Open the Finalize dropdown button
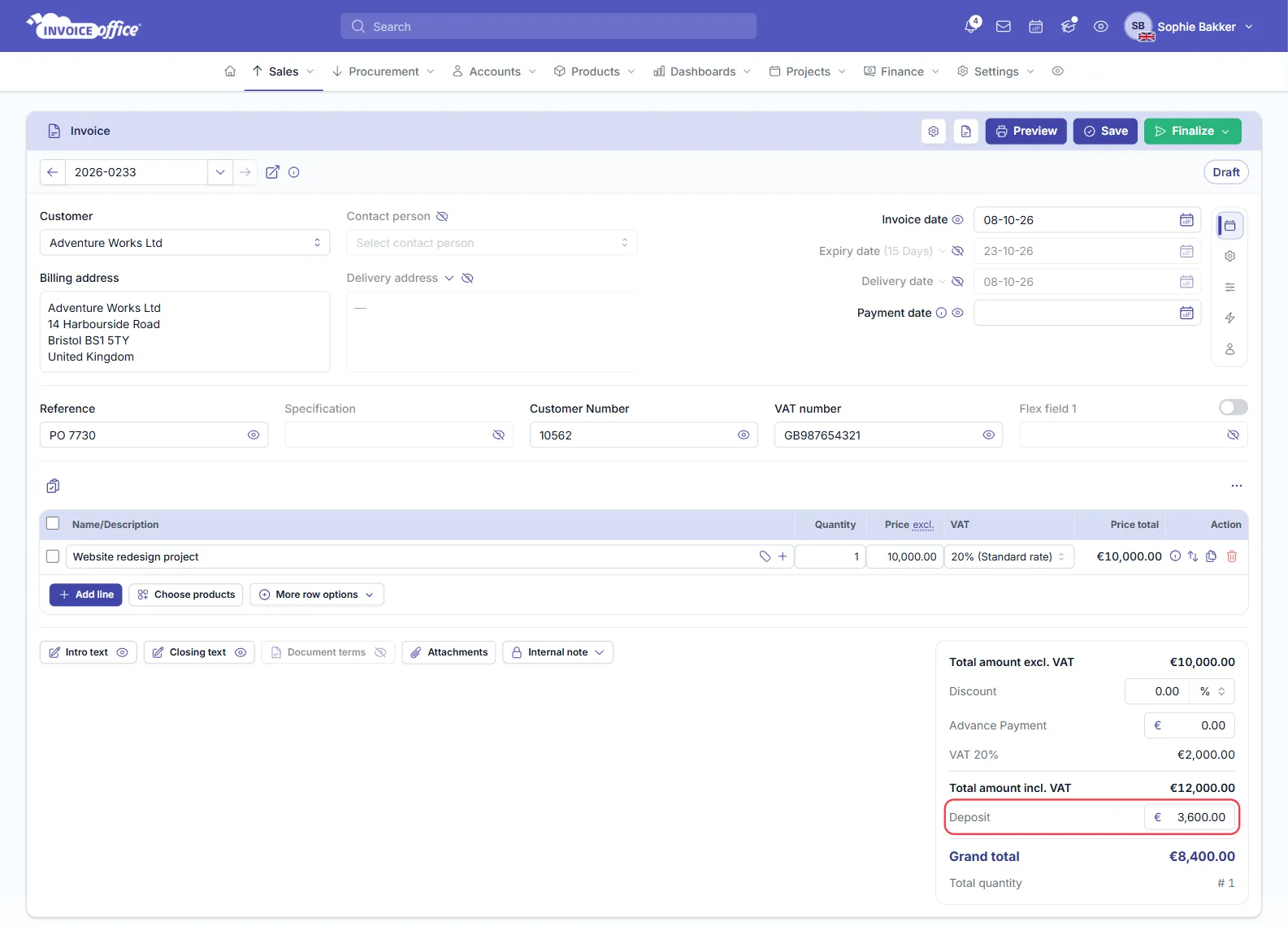 (x=1193, y=132)
